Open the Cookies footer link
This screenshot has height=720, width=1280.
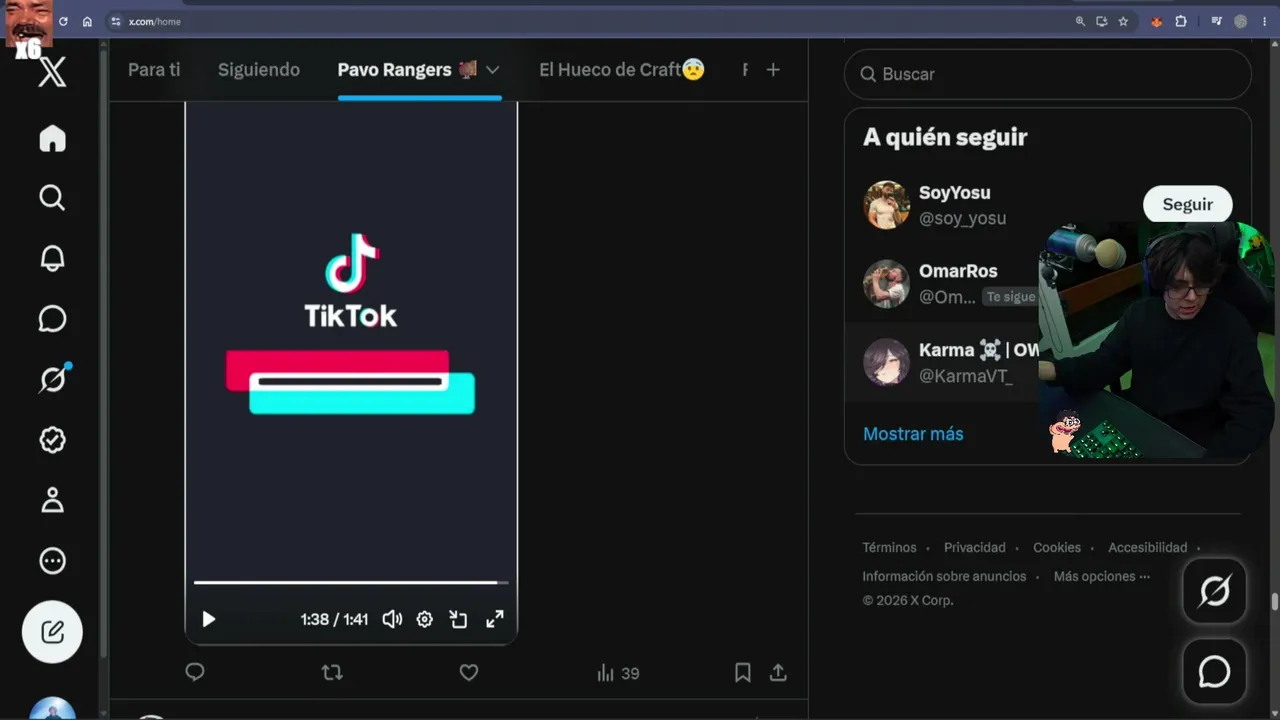pos(1057,547)
